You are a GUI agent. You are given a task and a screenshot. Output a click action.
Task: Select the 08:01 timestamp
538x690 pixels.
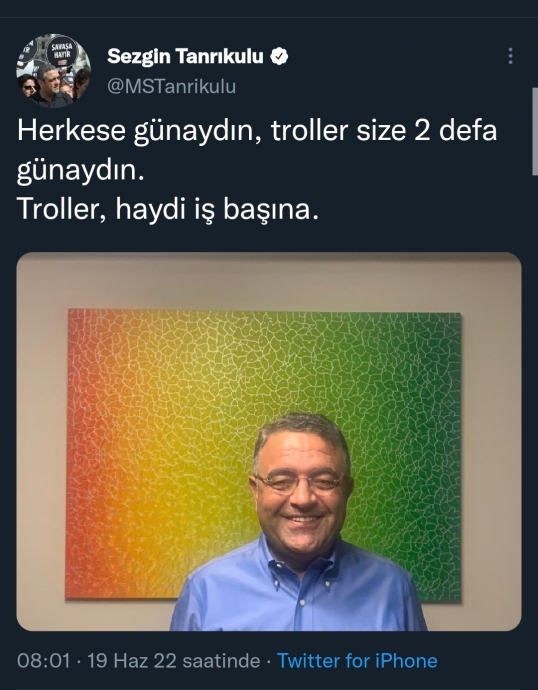pos(44,661)
